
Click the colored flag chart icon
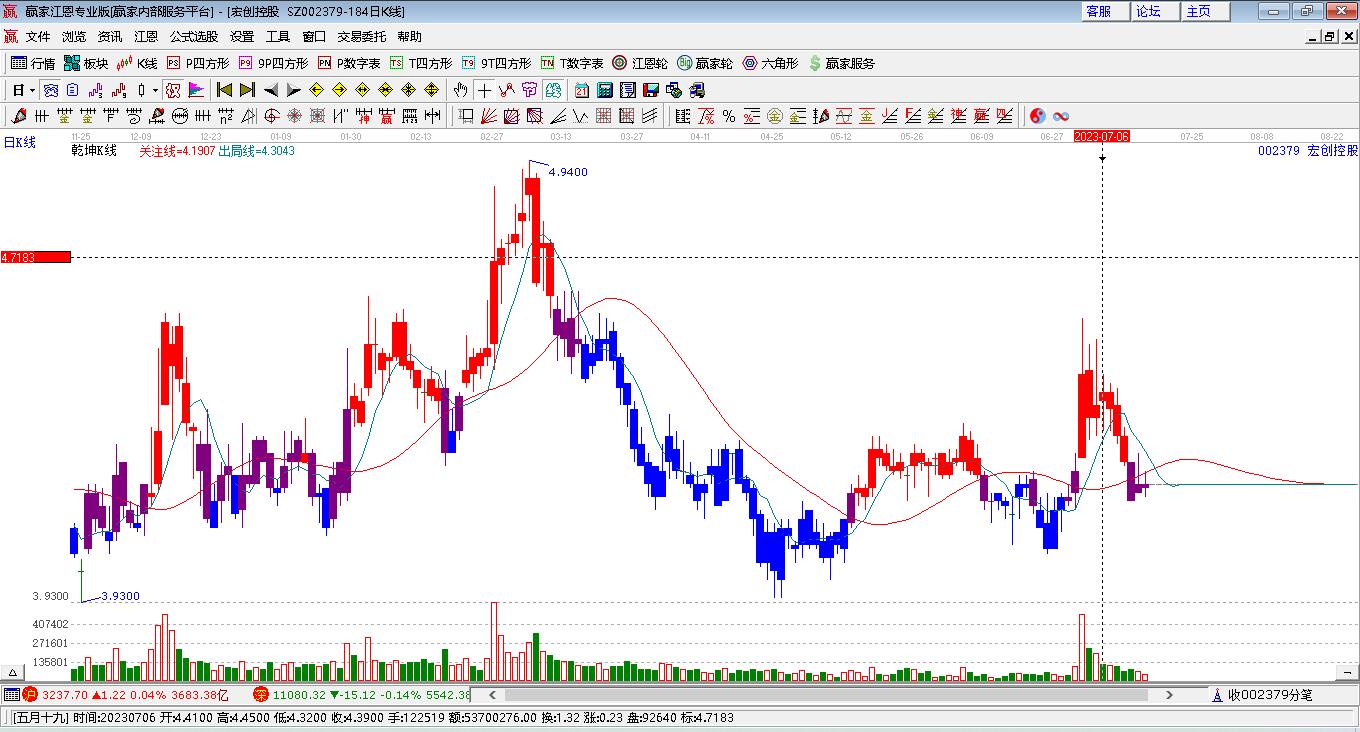(x=197, y=90)
